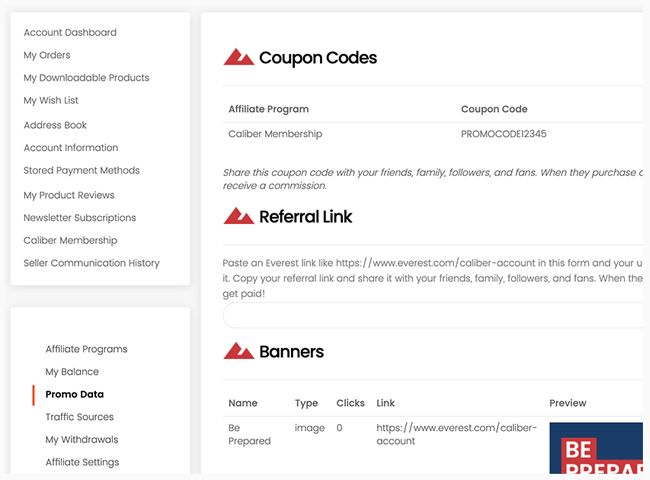Open My Balance
Viewport: 650px width, 480px height.
[72, 372]
